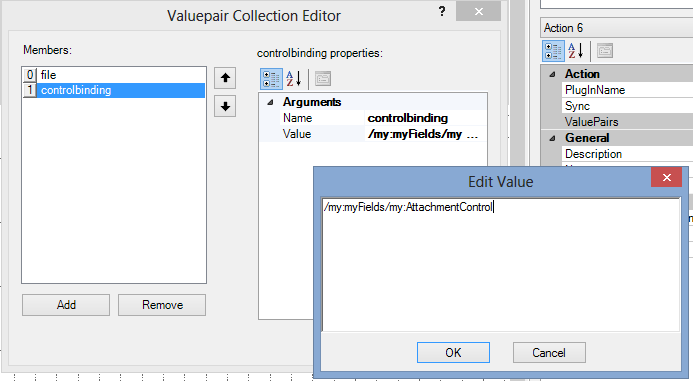Click the Action 6 panel header
Screen dimensions: 693x381
tap(617, 28)
